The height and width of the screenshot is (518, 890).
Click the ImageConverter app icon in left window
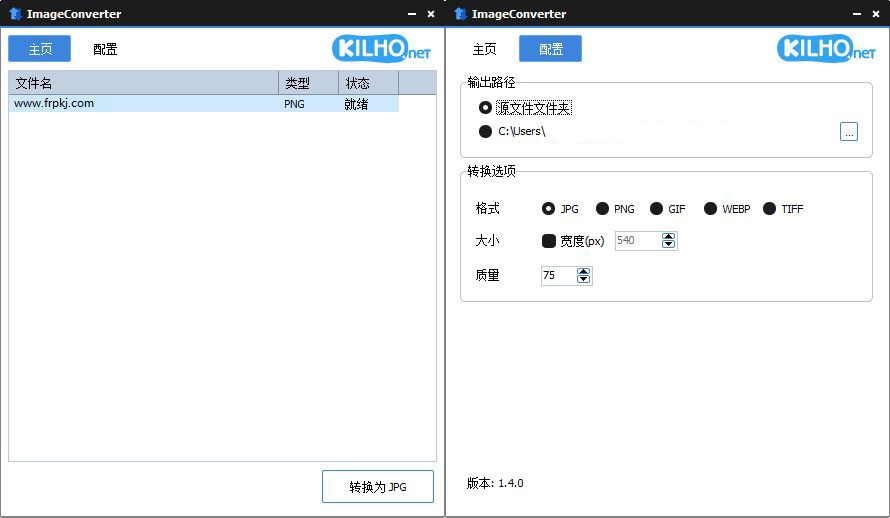tap(15, 14)
